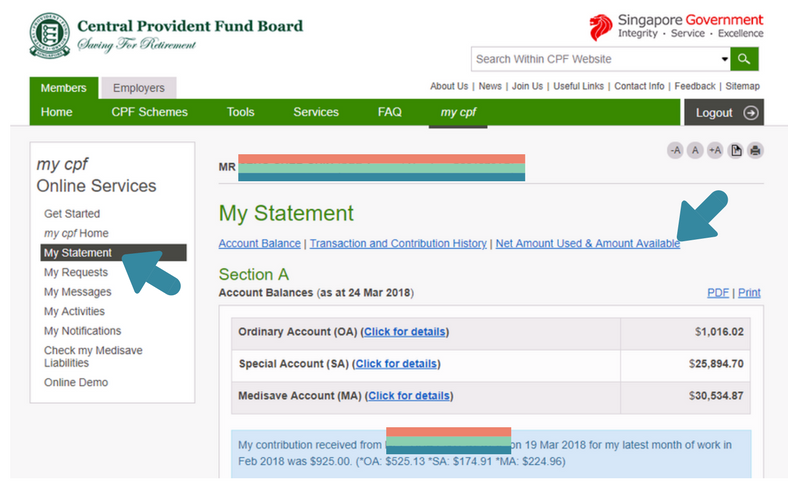Download Section A via PDF link
788x481 pixels.
coord(718,293)
